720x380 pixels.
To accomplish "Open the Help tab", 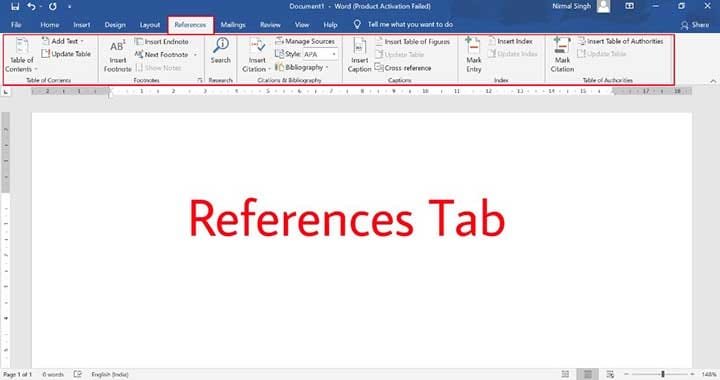I will tap(330, 25).
